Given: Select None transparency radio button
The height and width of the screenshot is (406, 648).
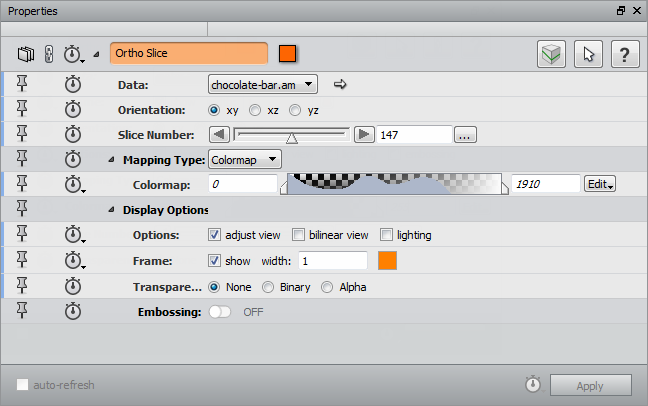Looking at the screenshot, I should coord(214,287).
